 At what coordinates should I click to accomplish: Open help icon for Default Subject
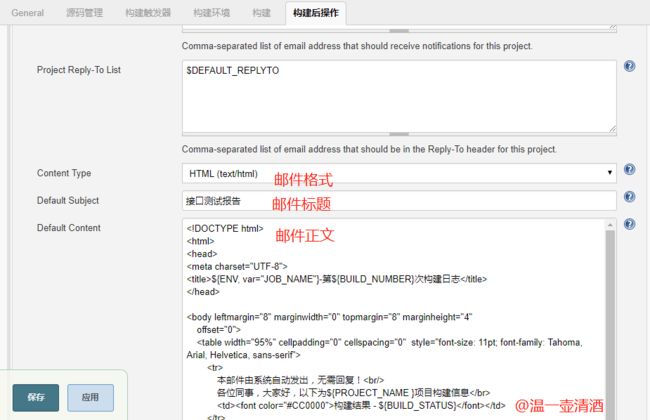629,197
